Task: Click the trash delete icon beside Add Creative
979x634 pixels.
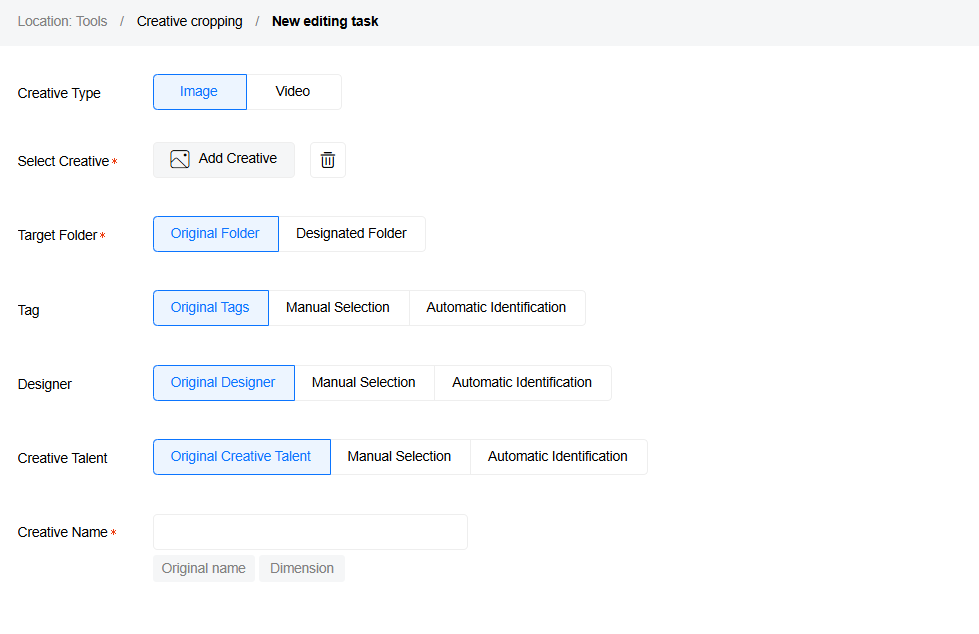Action: 328,160
